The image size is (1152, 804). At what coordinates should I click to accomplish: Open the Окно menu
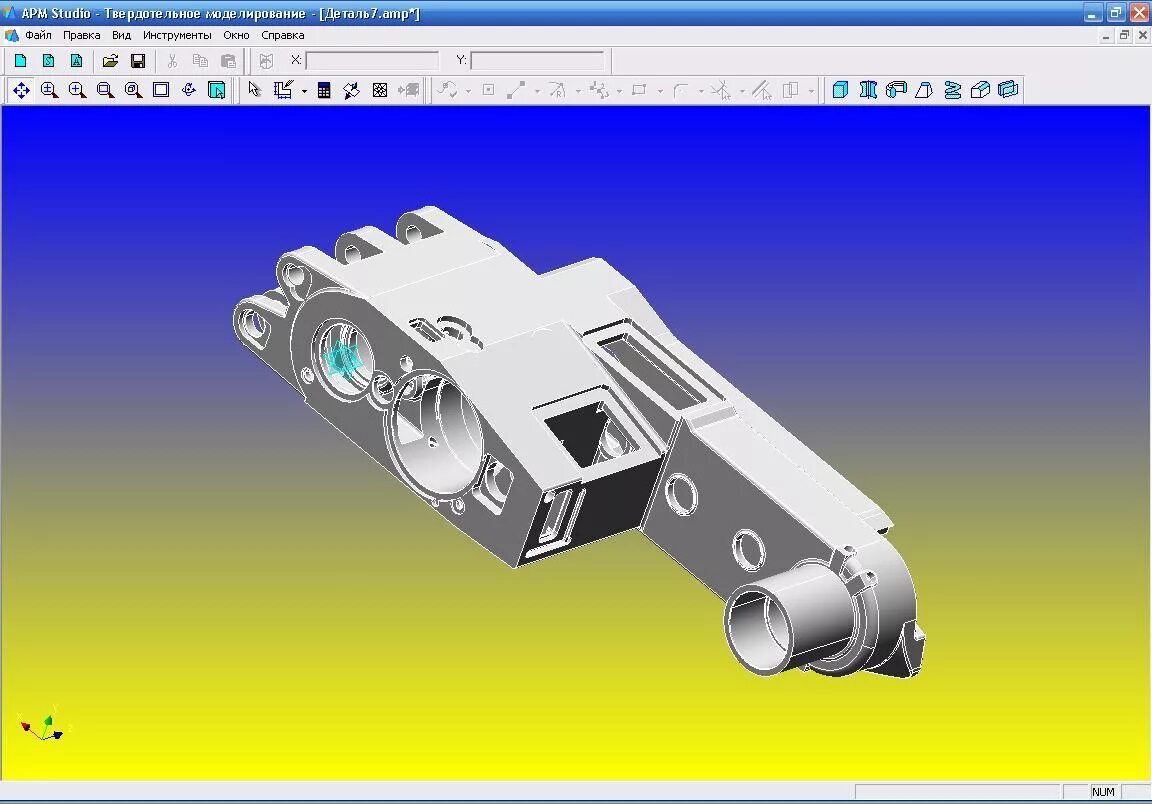tap(237, 35)
